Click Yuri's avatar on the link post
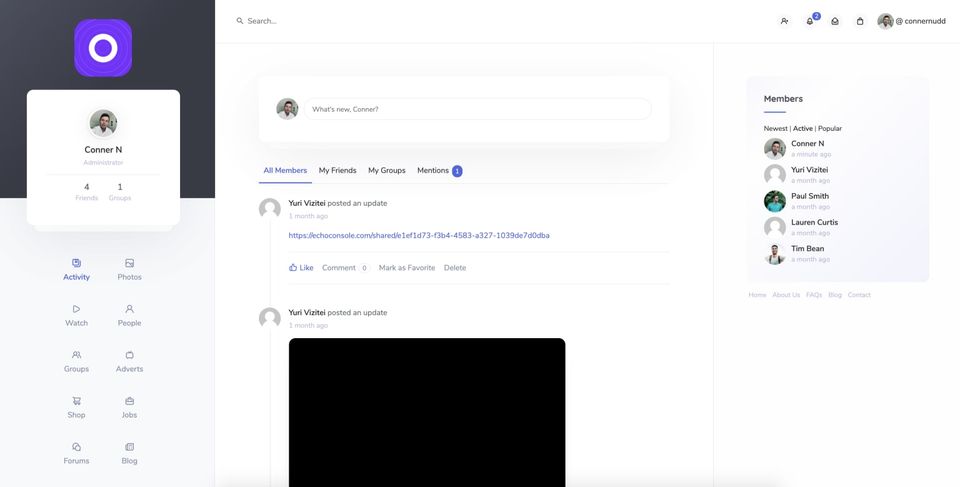 [269, 209]
